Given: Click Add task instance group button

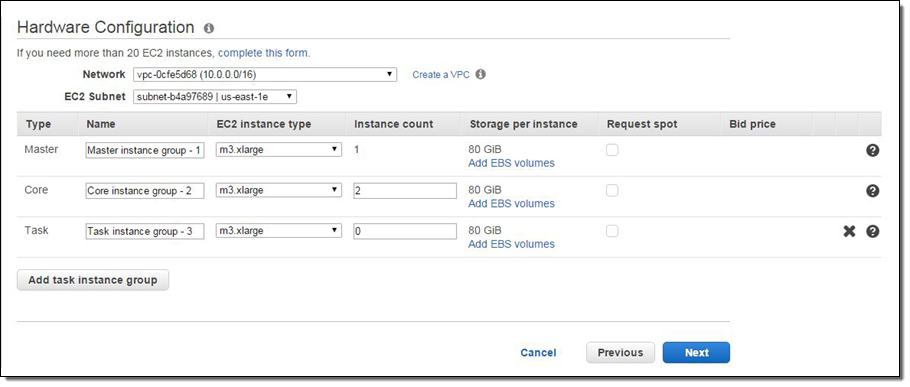Looking at the screenshot, I should click(93, 280).
